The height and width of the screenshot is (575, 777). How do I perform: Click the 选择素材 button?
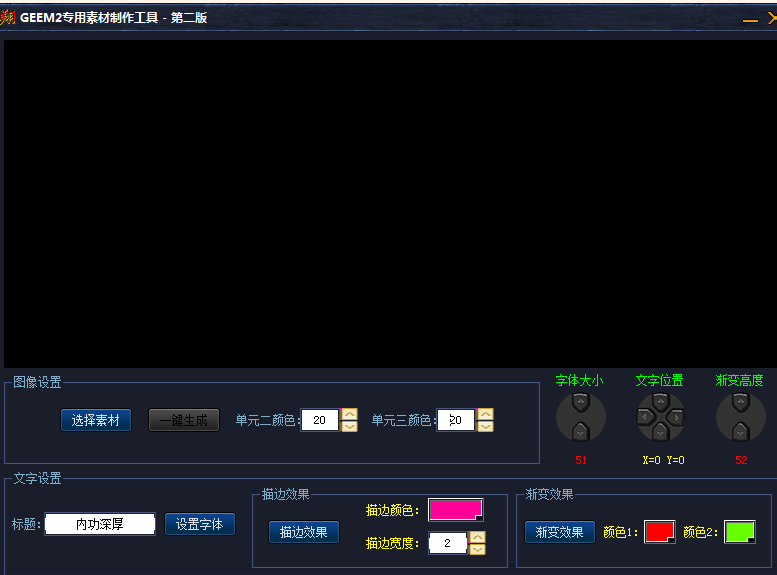pyautogui.click(x=96, y=420)
